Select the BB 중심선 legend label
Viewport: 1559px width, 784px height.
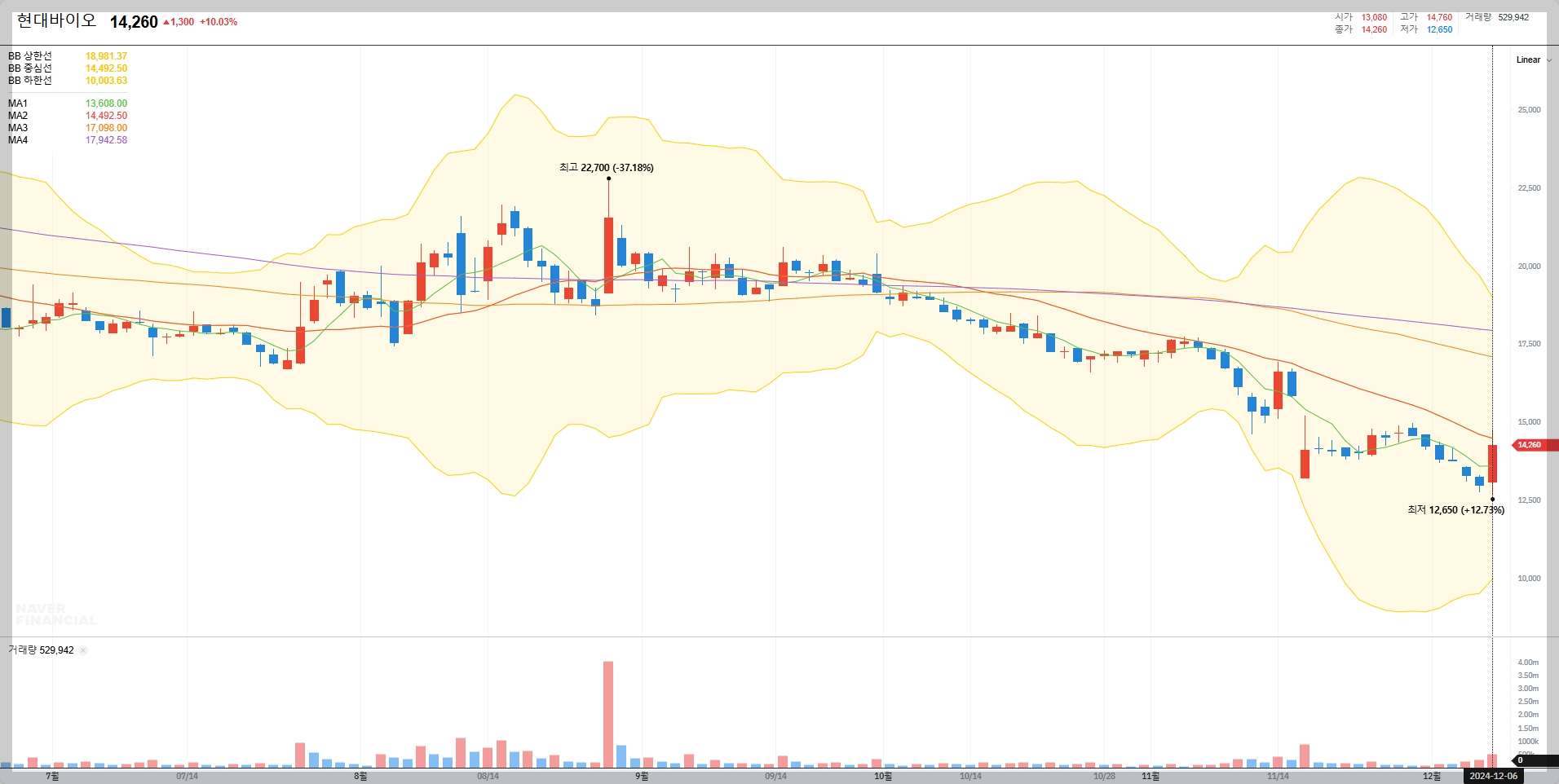point(30,68)
